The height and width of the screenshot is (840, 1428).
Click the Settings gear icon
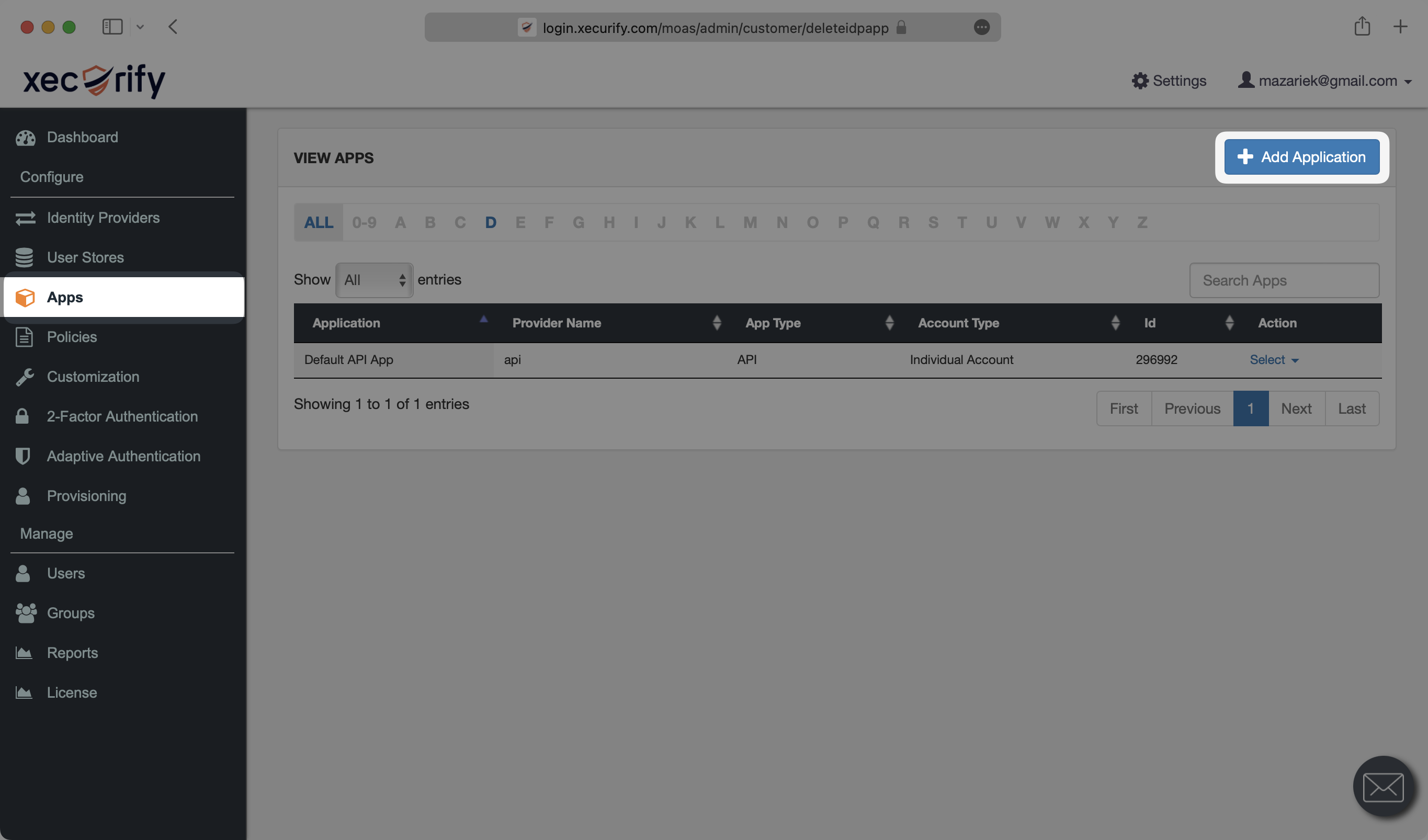click(x=1139, y=80)
